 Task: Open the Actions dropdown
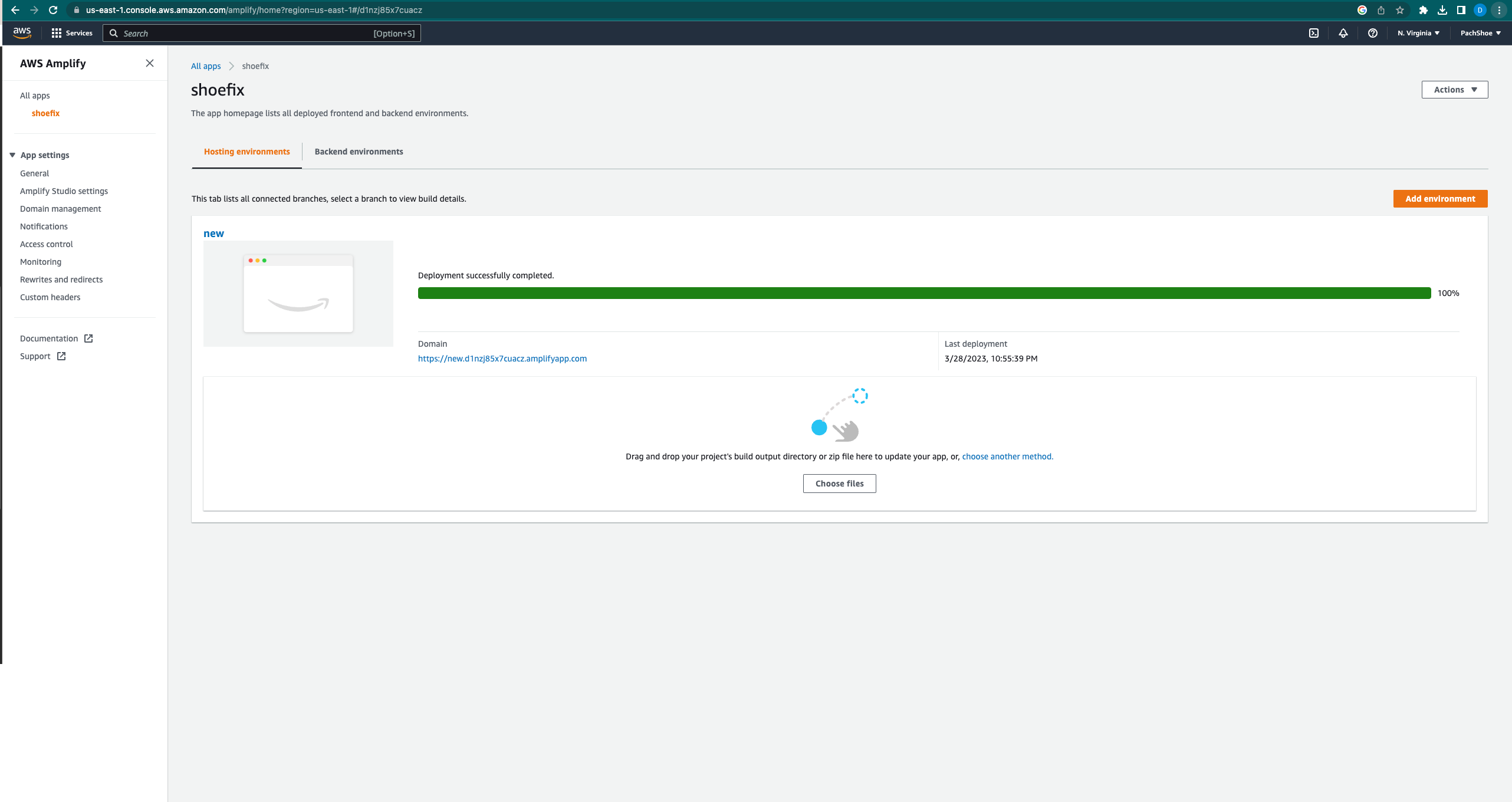click(1454, 89)
